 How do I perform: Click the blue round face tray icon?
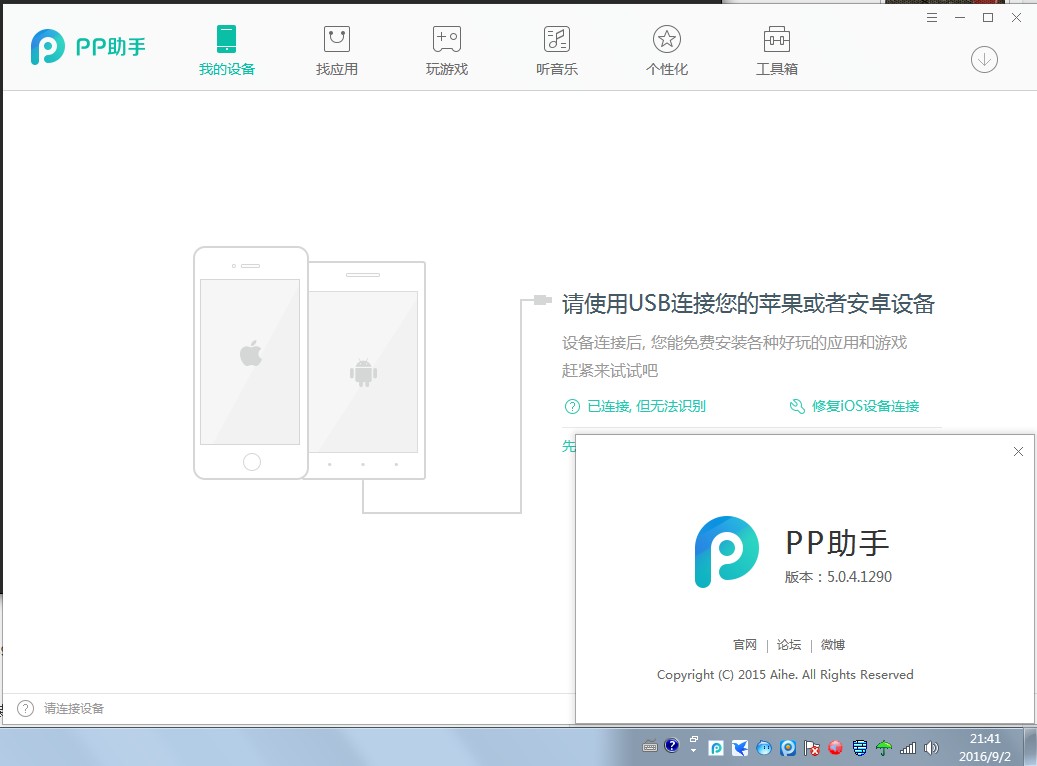tap(763, 747)
